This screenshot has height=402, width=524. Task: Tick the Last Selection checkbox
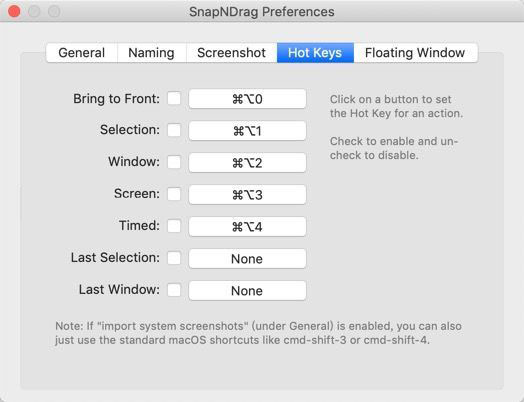click(x=174, y=258)
